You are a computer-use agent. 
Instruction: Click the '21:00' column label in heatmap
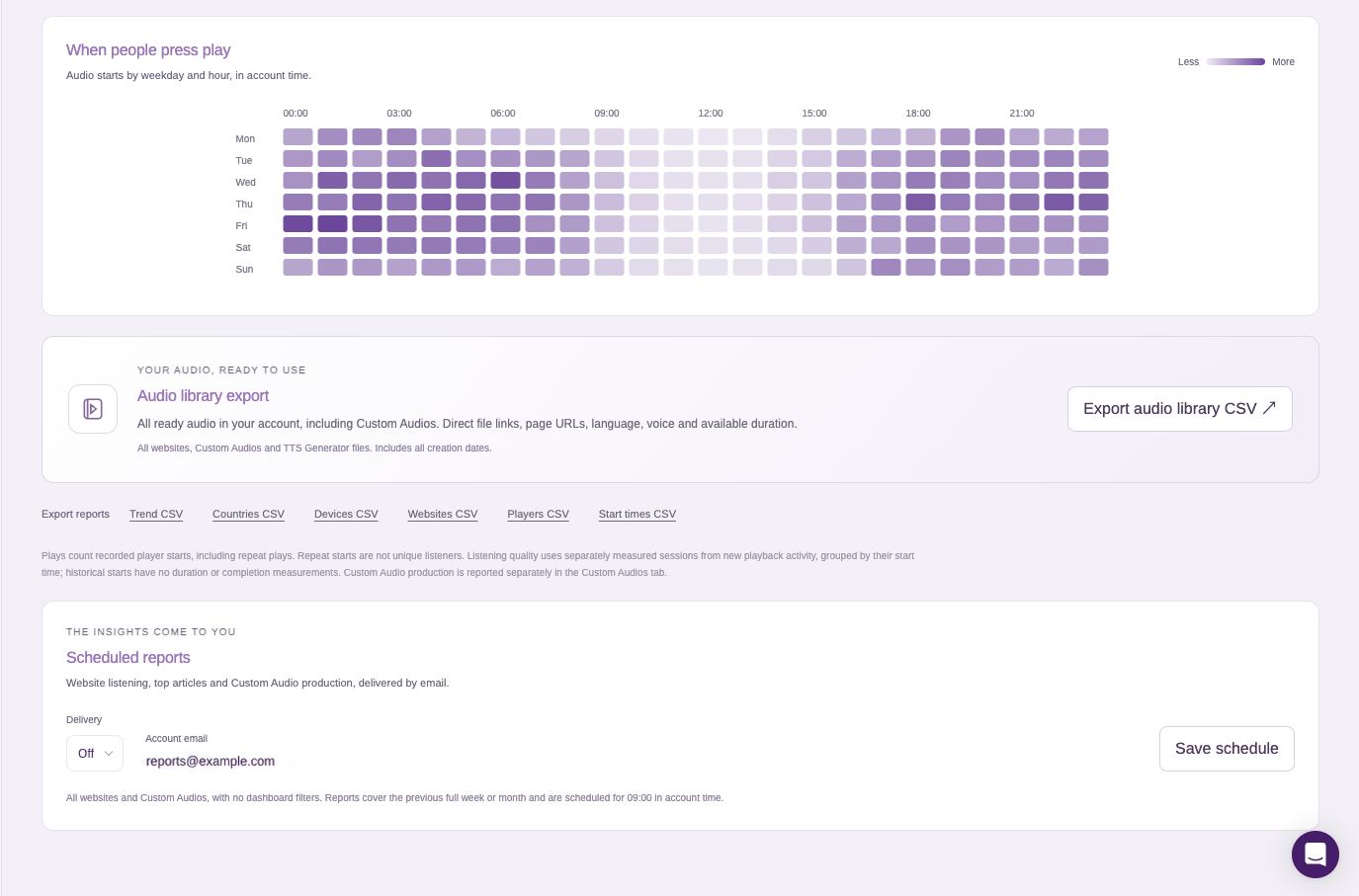[x=1022, y=114]
